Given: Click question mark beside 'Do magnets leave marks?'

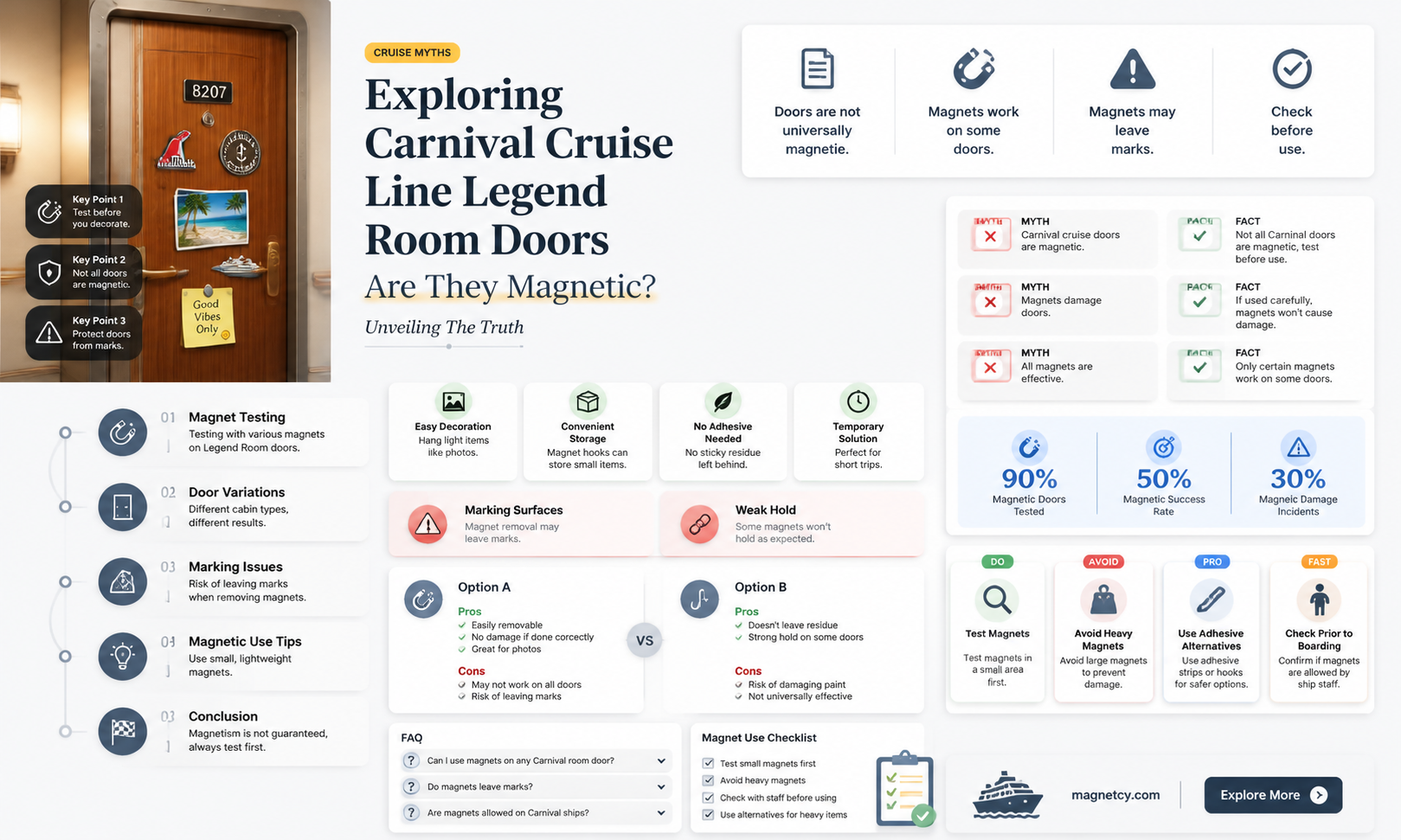Looking at the screenshot, I should pyautogui.click(x=411, y=787).
